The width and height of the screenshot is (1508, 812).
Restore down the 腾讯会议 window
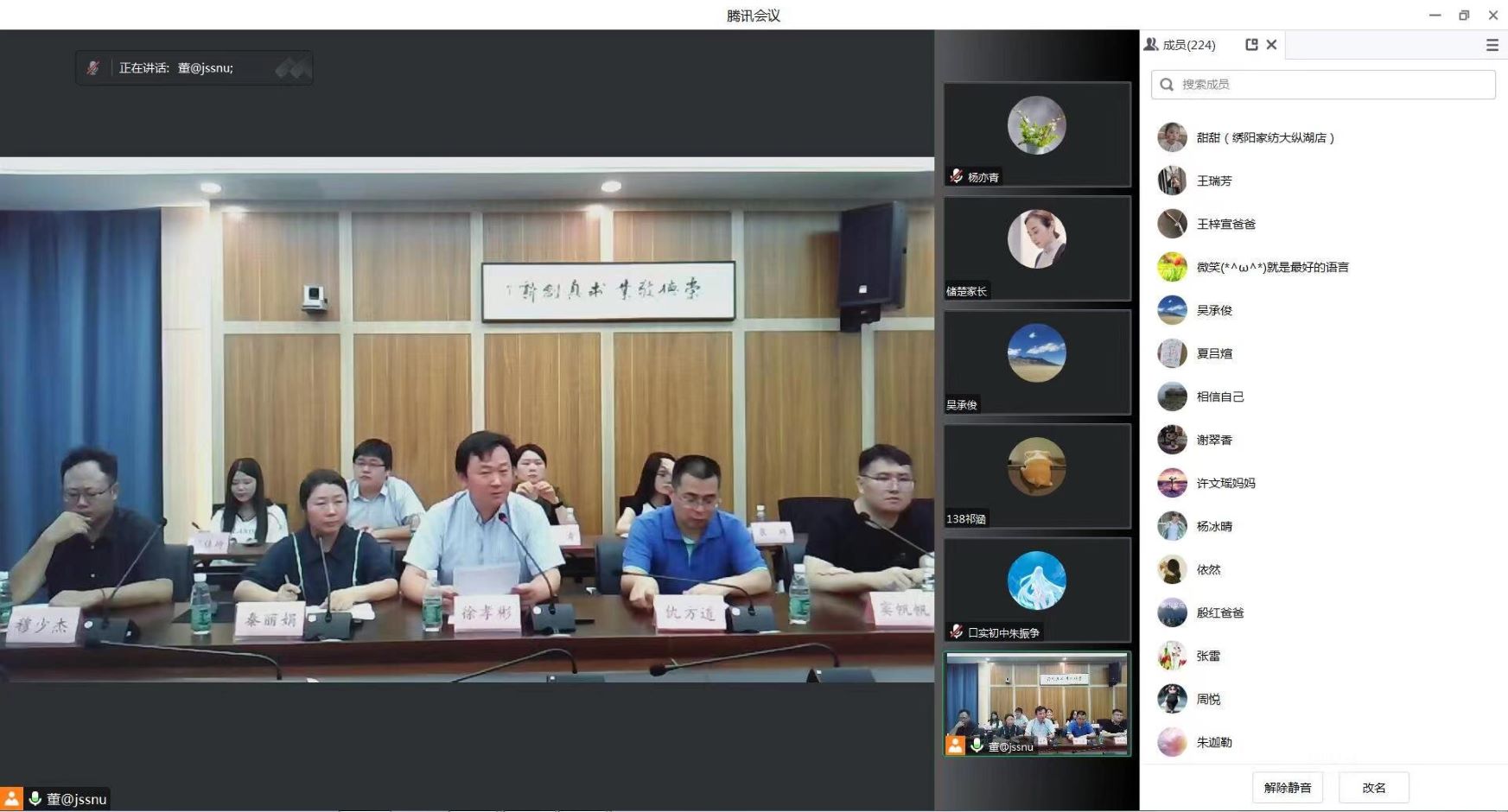[1464, 15]
